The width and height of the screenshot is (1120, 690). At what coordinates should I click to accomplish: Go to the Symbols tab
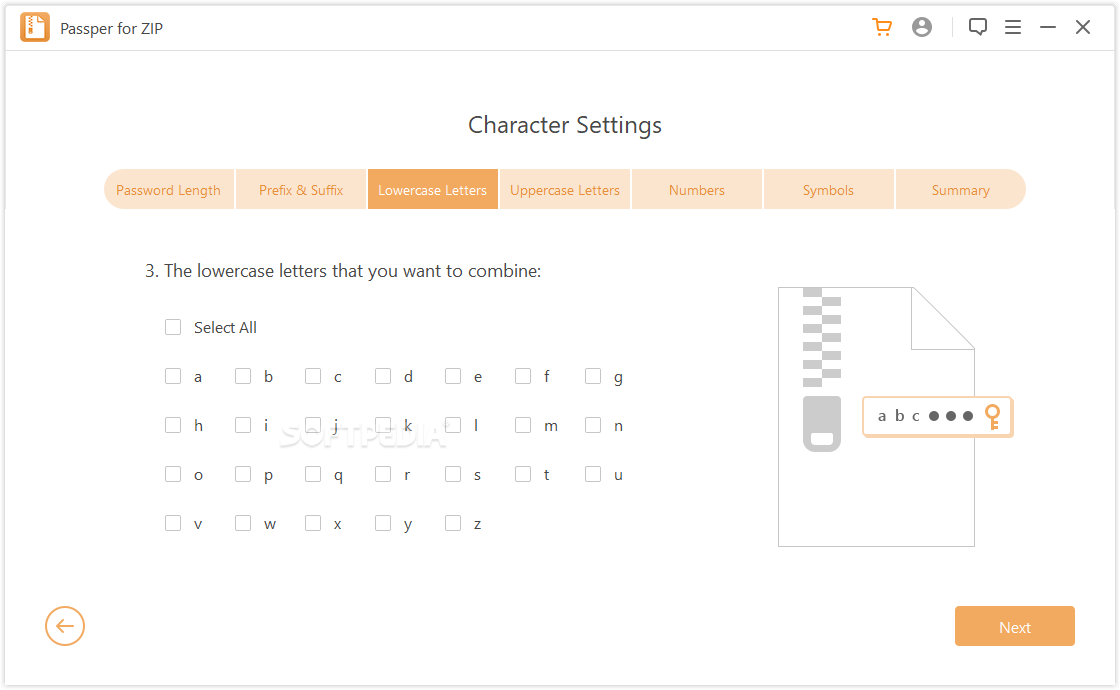pos(828,190)
